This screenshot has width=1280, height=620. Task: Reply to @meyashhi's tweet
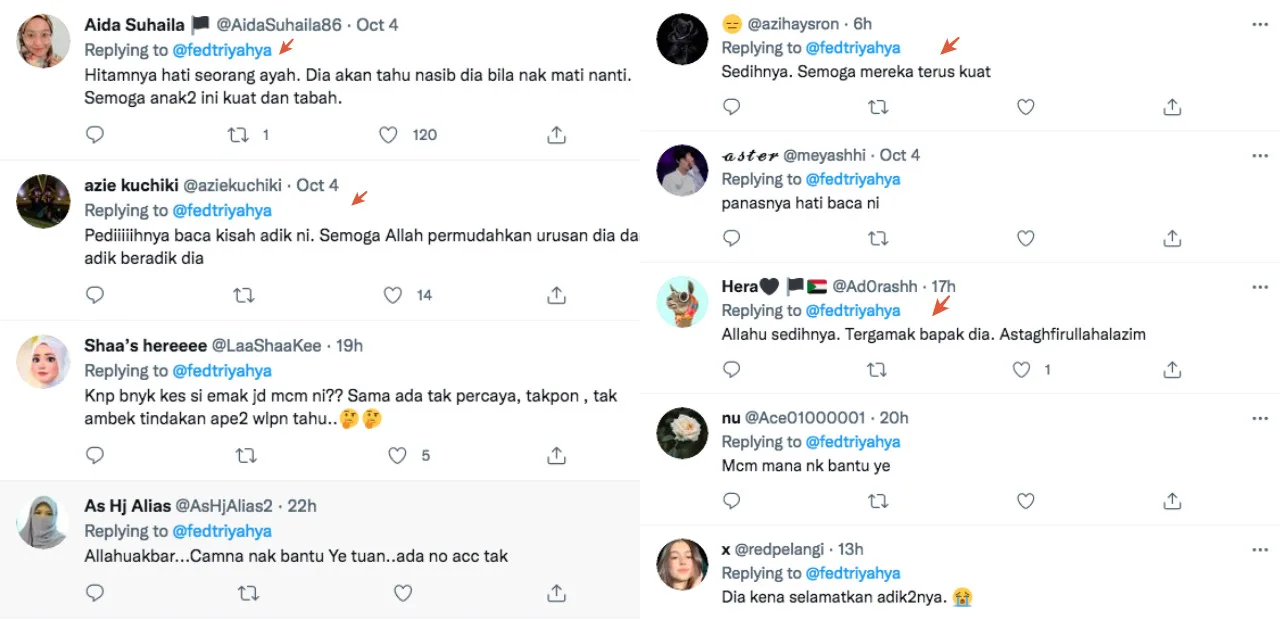(x=732, y=238)
